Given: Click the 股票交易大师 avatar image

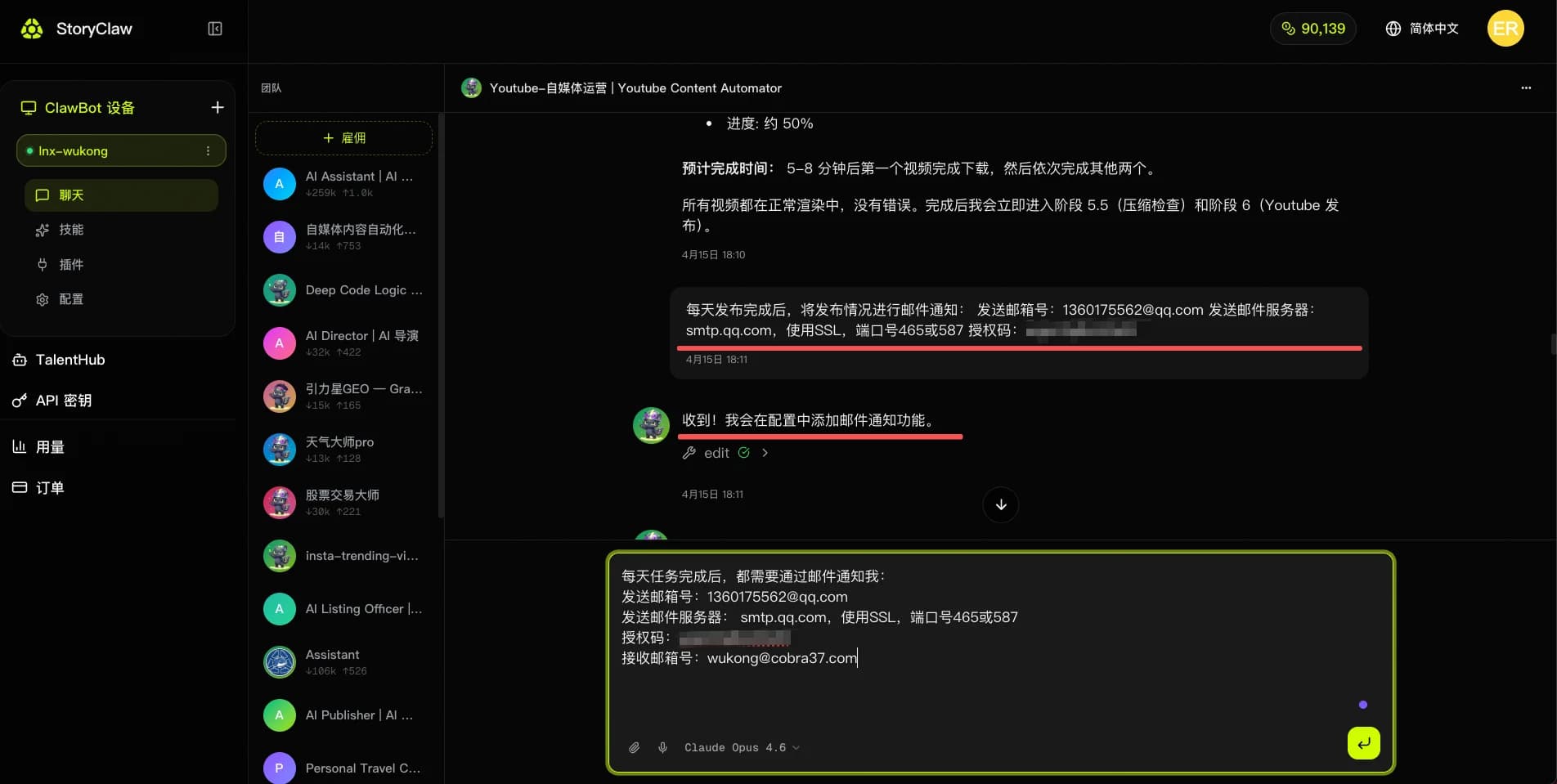Looking at the screenshot, I should 280,503.
